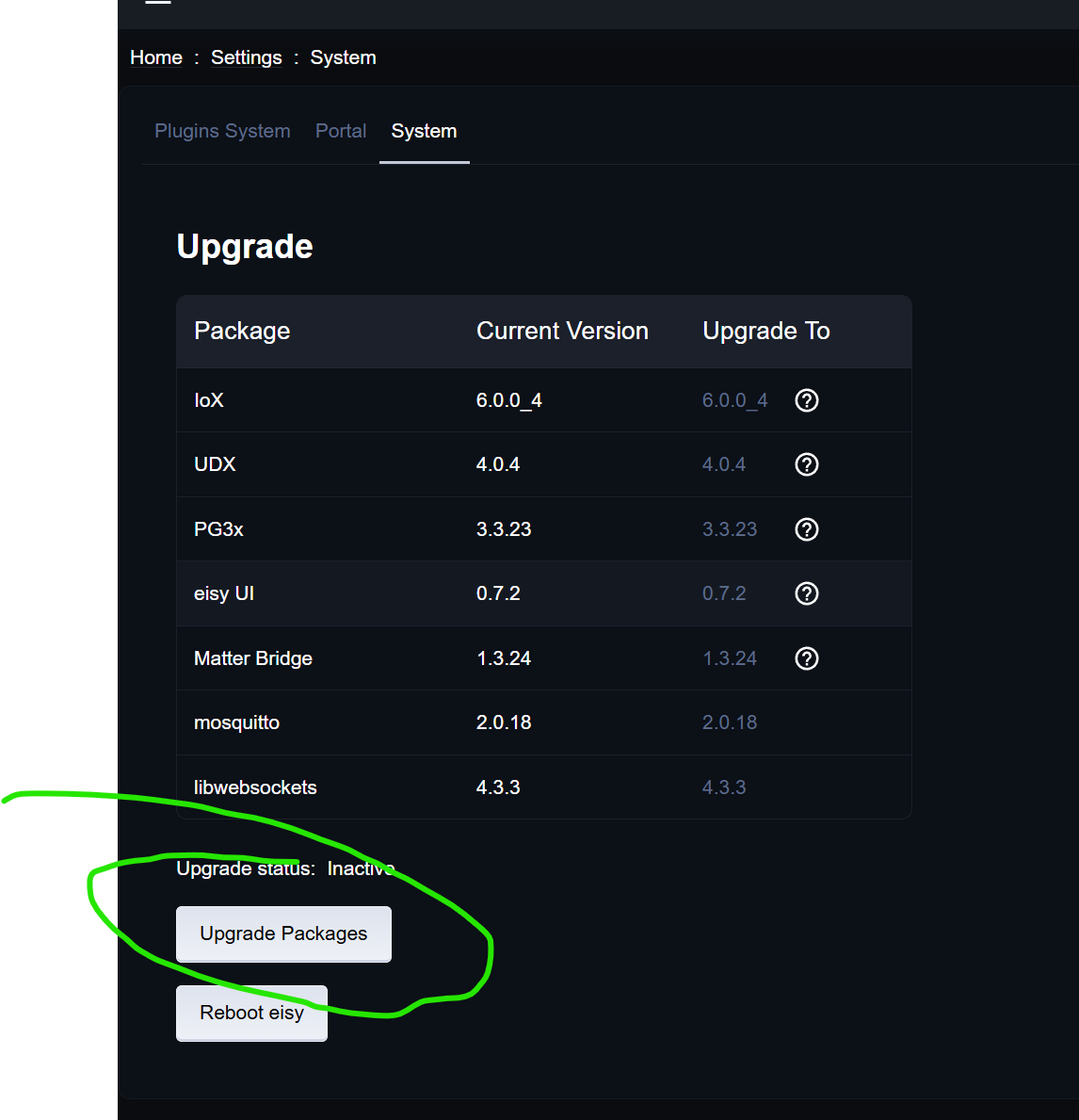Viewport: 1079px width, 1120px height.
Task: Open the eisy UI 0.7.2 version help icon
Action: pos(806,593)
